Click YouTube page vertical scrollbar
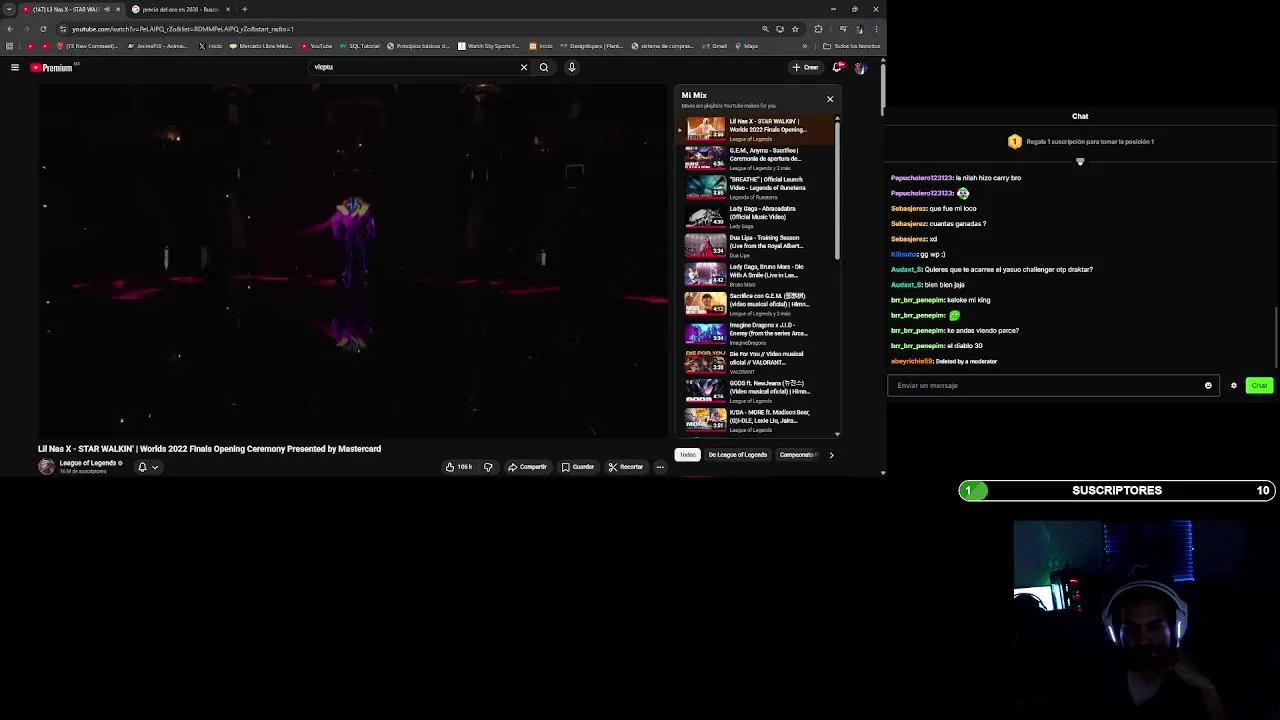Image resolution: width=1280 pixels, height=720 pixels. [x=883, y=90]
